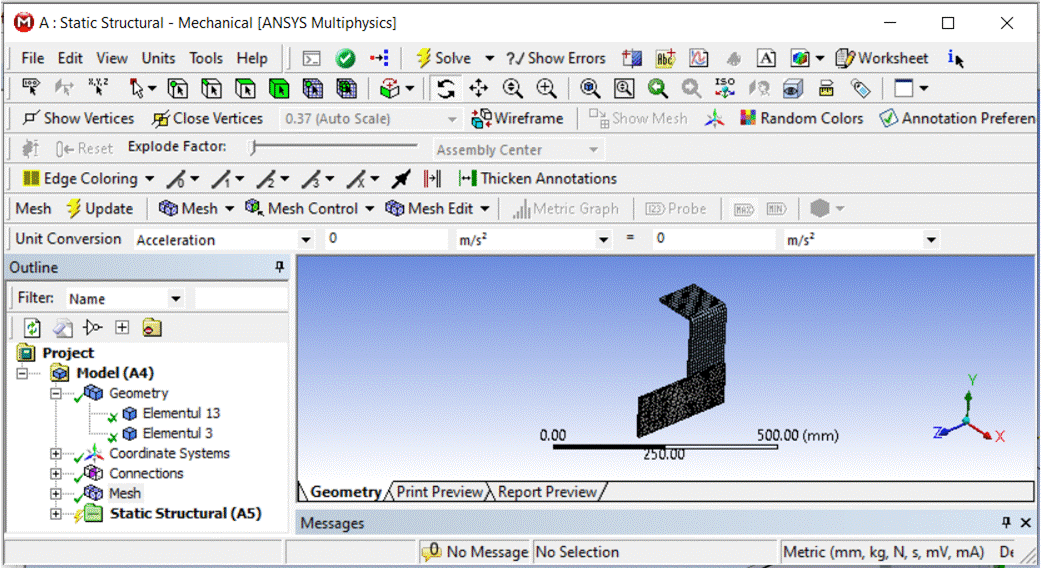
Task: Switch to Geometry tab
Action: tap(345, 492)
